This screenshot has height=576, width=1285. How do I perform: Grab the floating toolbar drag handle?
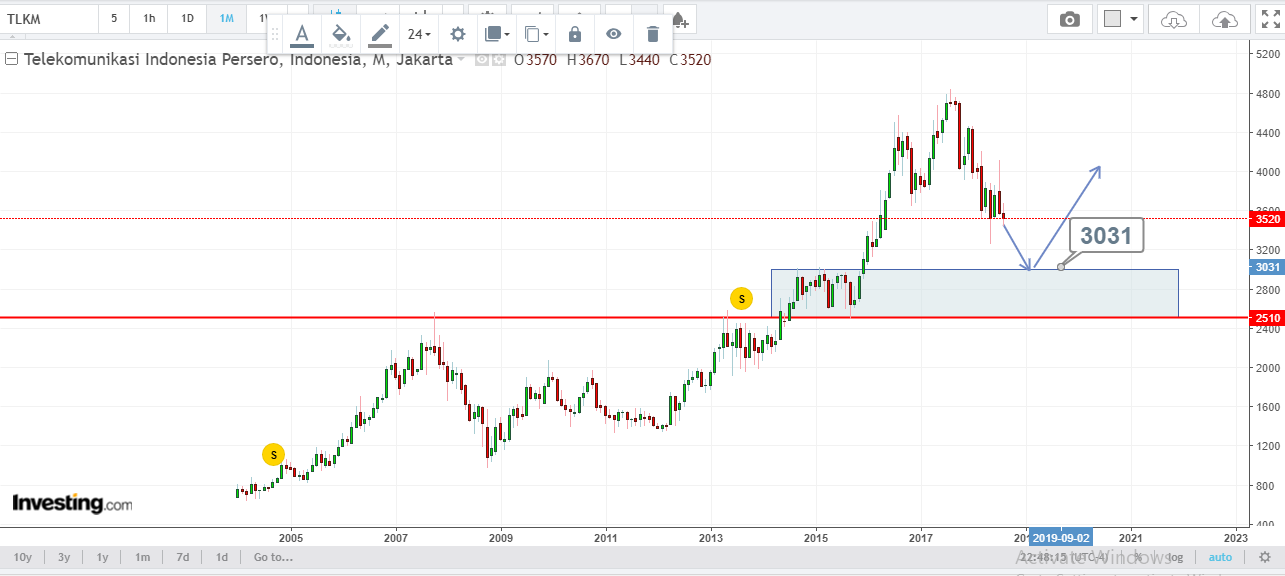pyautogui.click(x=276, y=34)
